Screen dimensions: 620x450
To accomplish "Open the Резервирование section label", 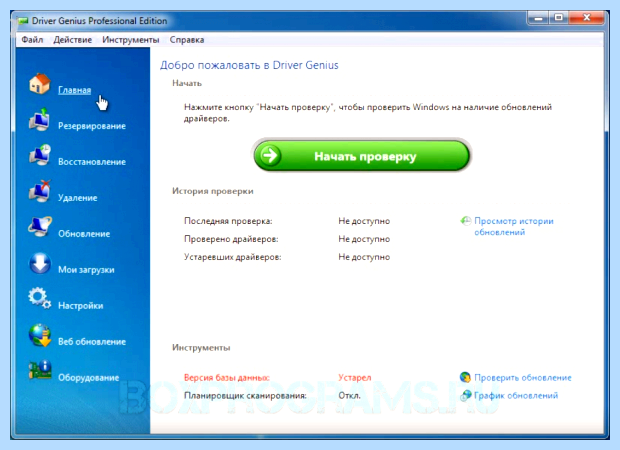I will tap(92, 126).
